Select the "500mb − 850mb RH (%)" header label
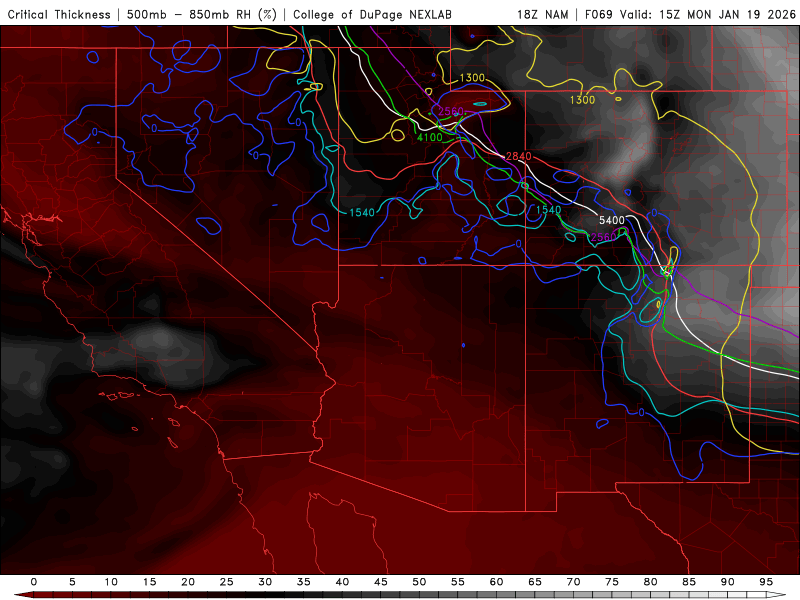800x600 pixels. 202,14
